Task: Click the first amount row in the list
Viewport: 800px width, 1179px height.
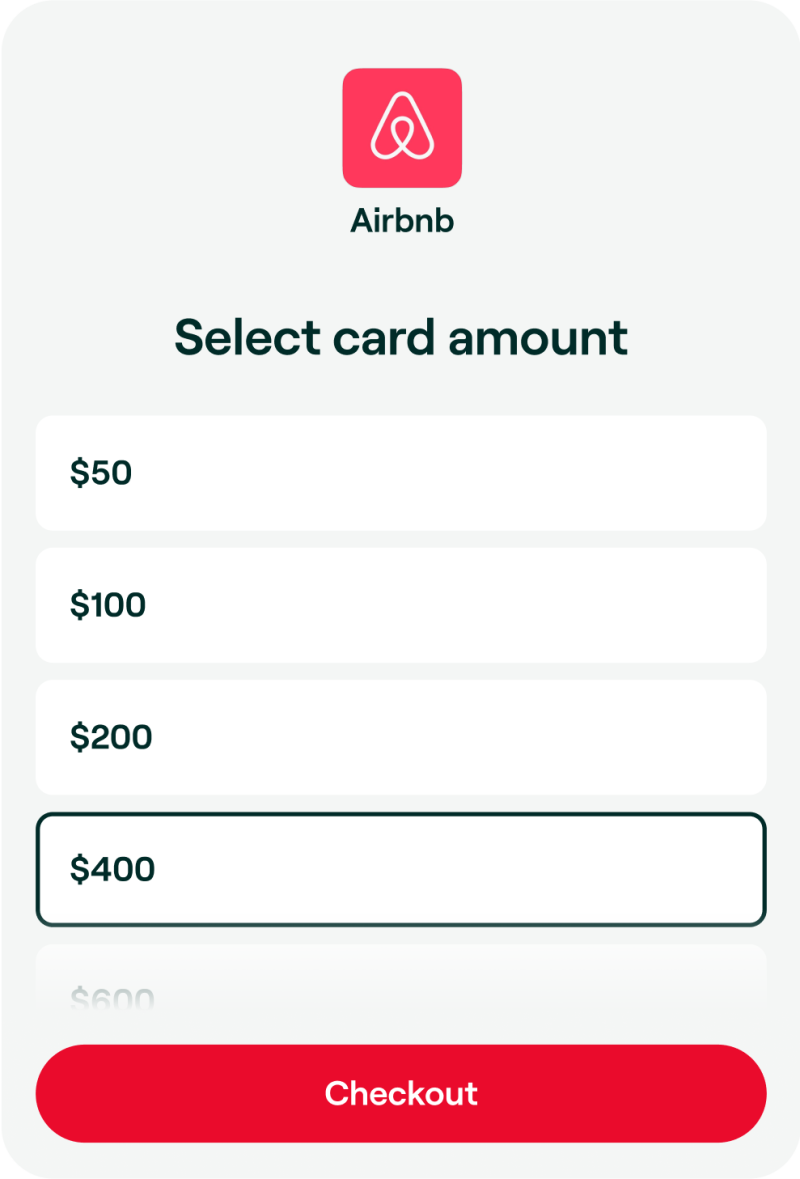Action: (401, 473)
